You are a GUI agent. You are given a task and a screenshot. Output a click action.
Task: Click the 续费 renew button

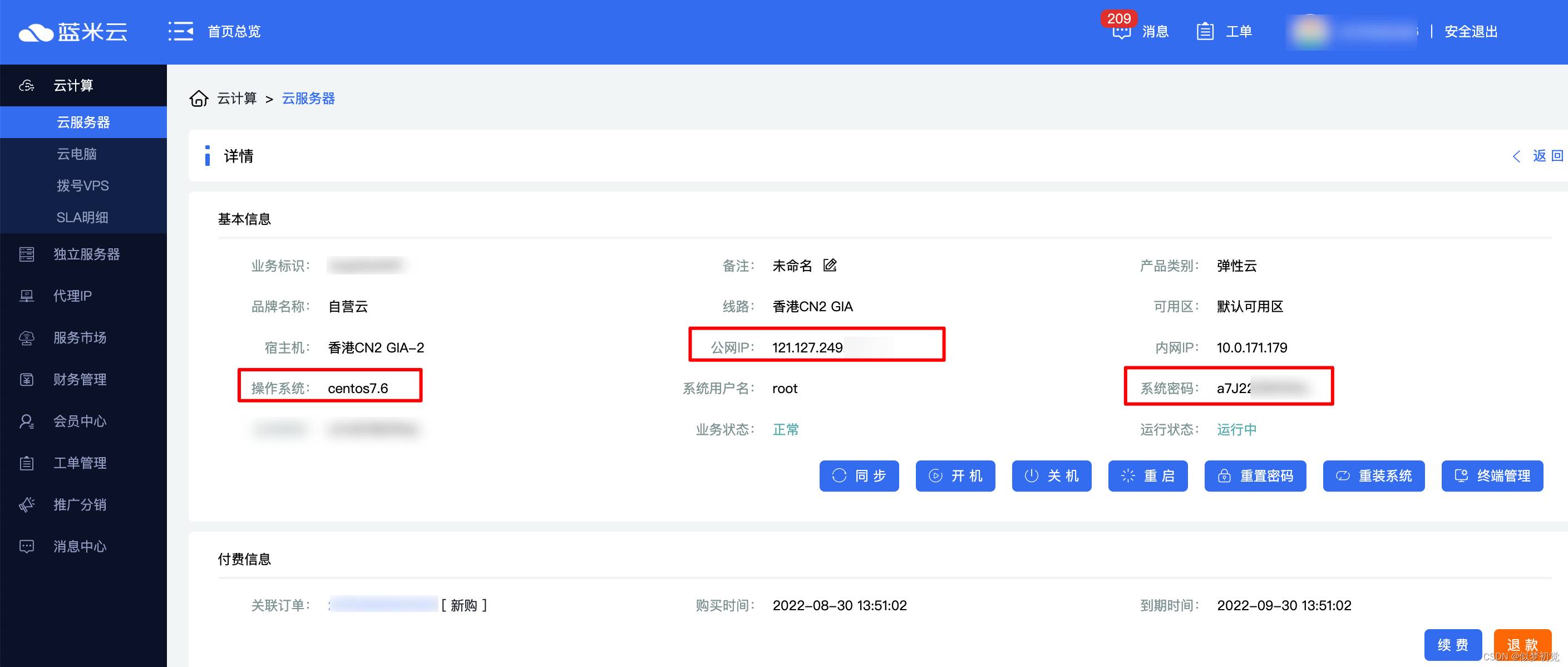pos(1452,645)
